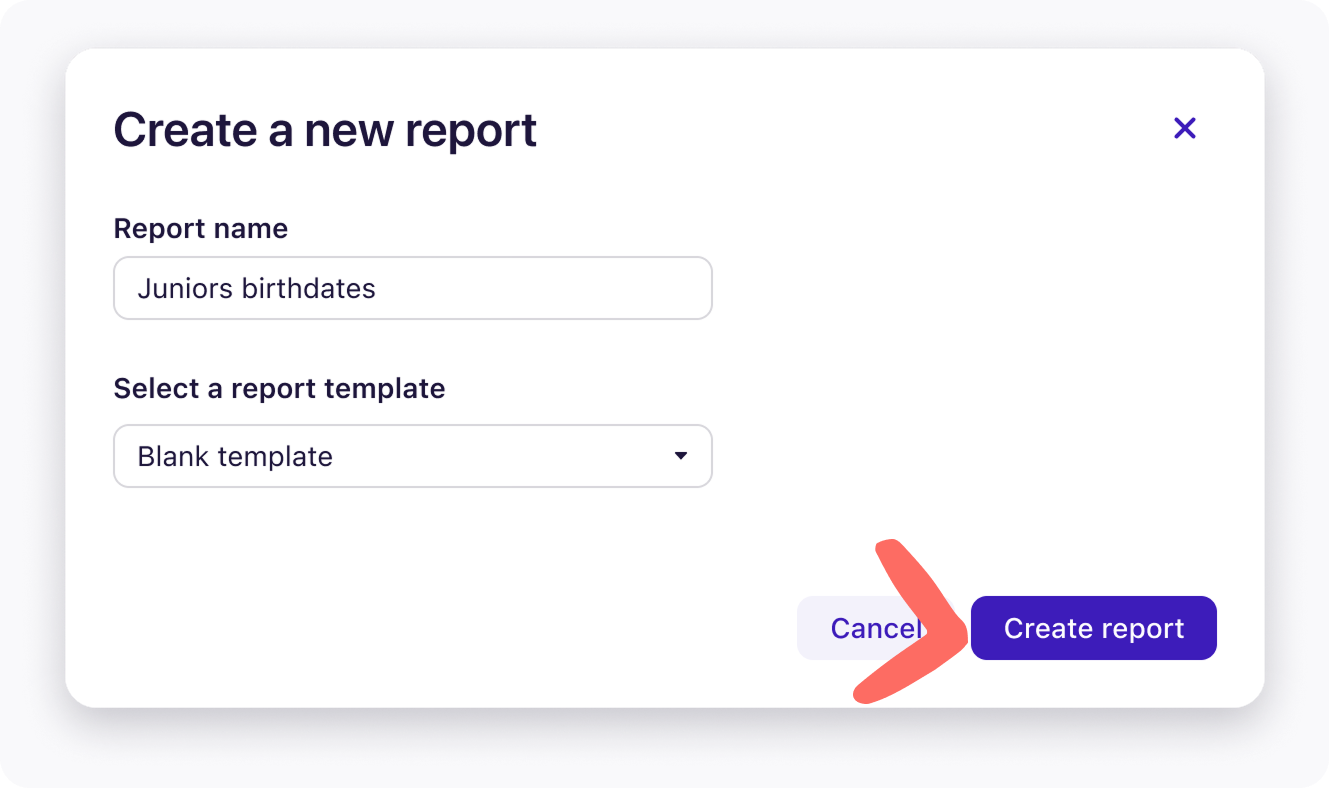Click the Select a report template label
The width and height of the screenshot is (1329, 788).
coord(279,388)
